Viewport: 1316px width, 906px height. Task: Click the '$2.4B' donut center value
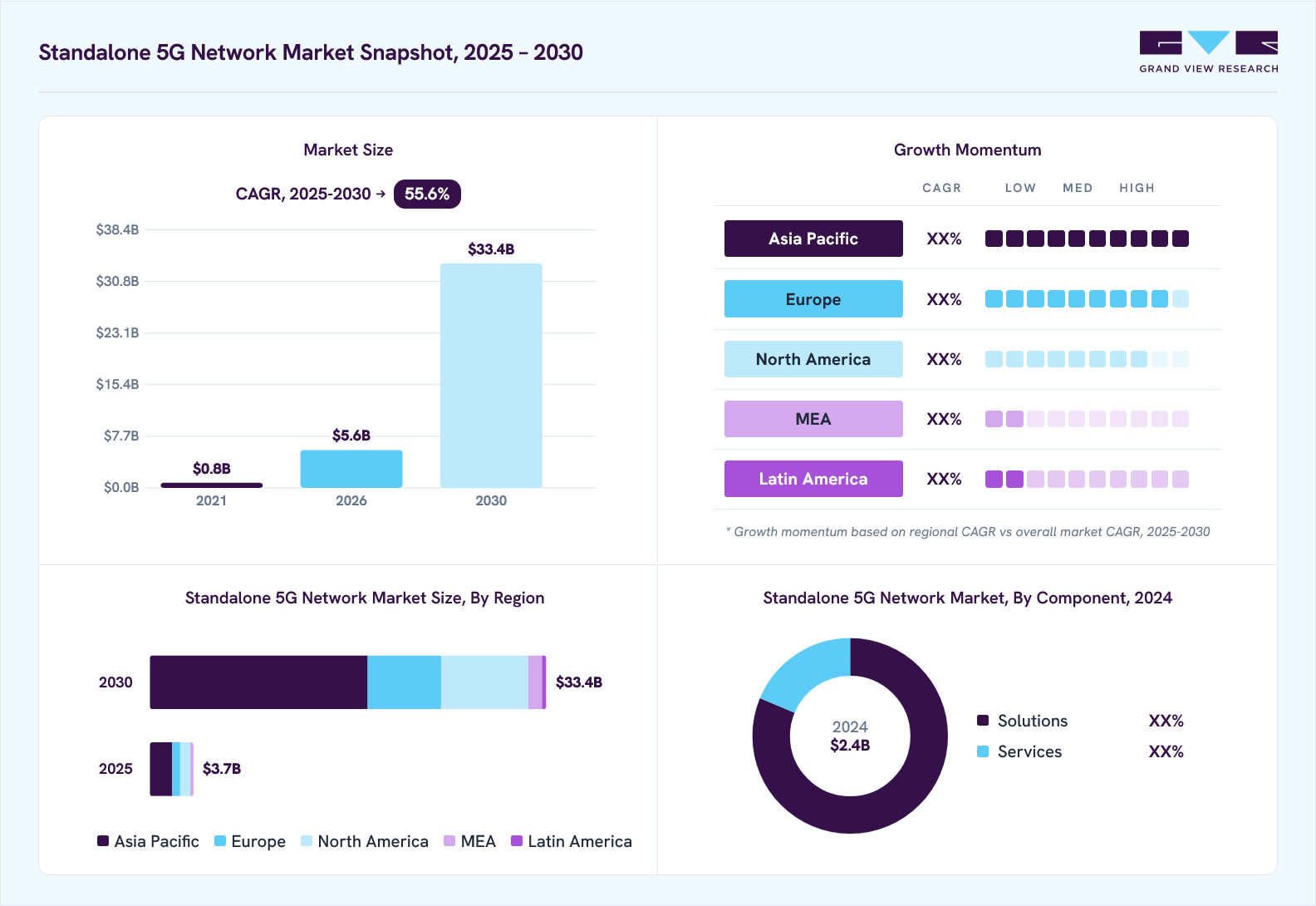pos(850,746)
